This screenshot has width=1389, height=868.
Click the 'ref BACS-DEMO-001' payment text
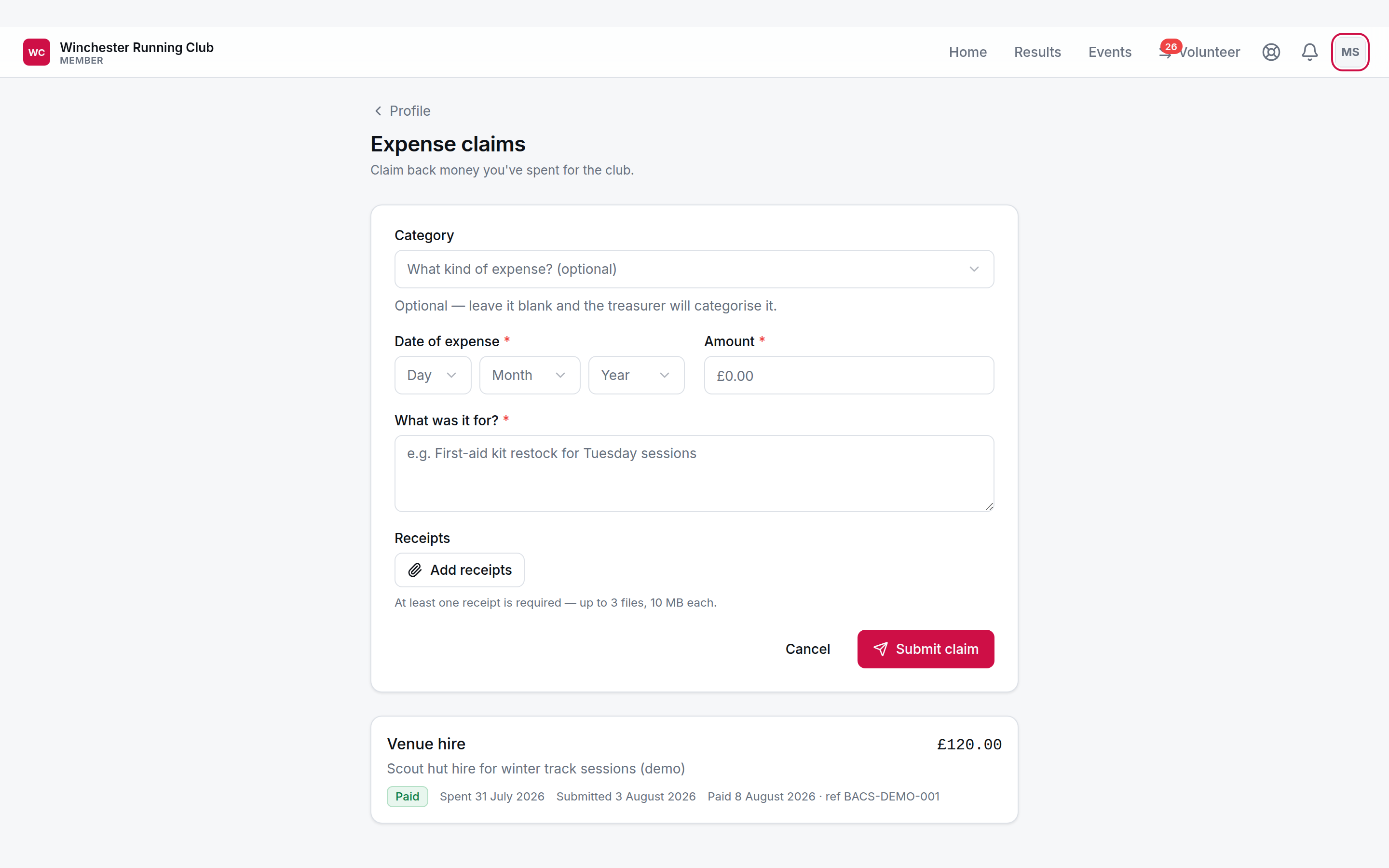882,797
